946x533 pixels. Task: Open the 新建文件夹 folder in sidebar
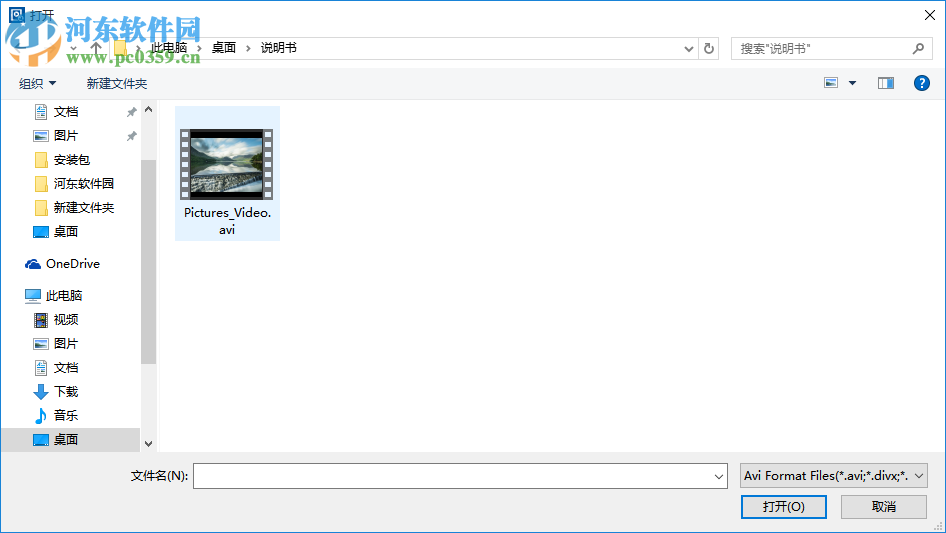pyautogui.click(x=83, y=208)
